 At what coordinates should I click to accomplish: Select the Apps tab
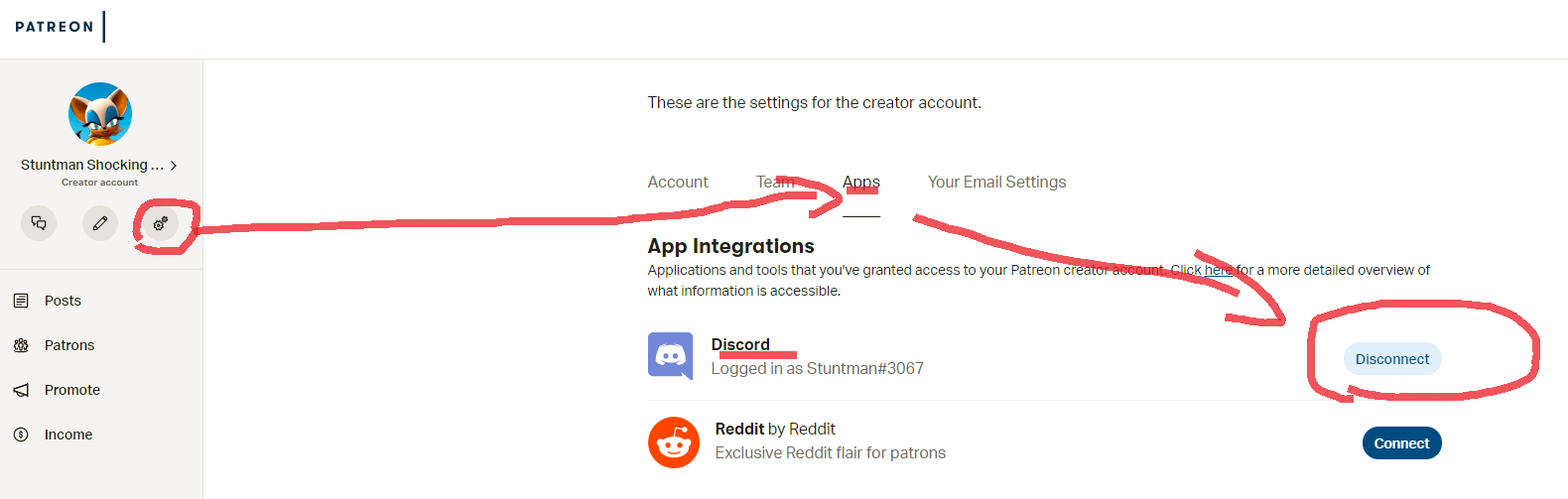[x=861, y=183]
